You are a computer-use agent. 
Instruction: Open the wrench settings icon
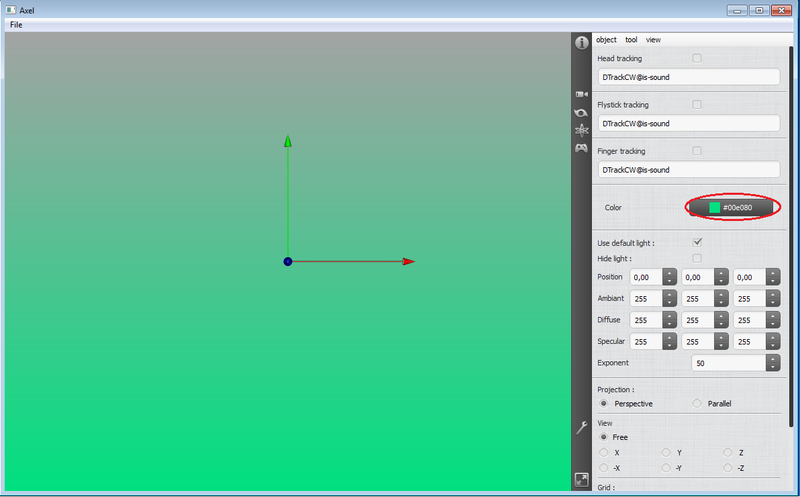click(581, 427)
